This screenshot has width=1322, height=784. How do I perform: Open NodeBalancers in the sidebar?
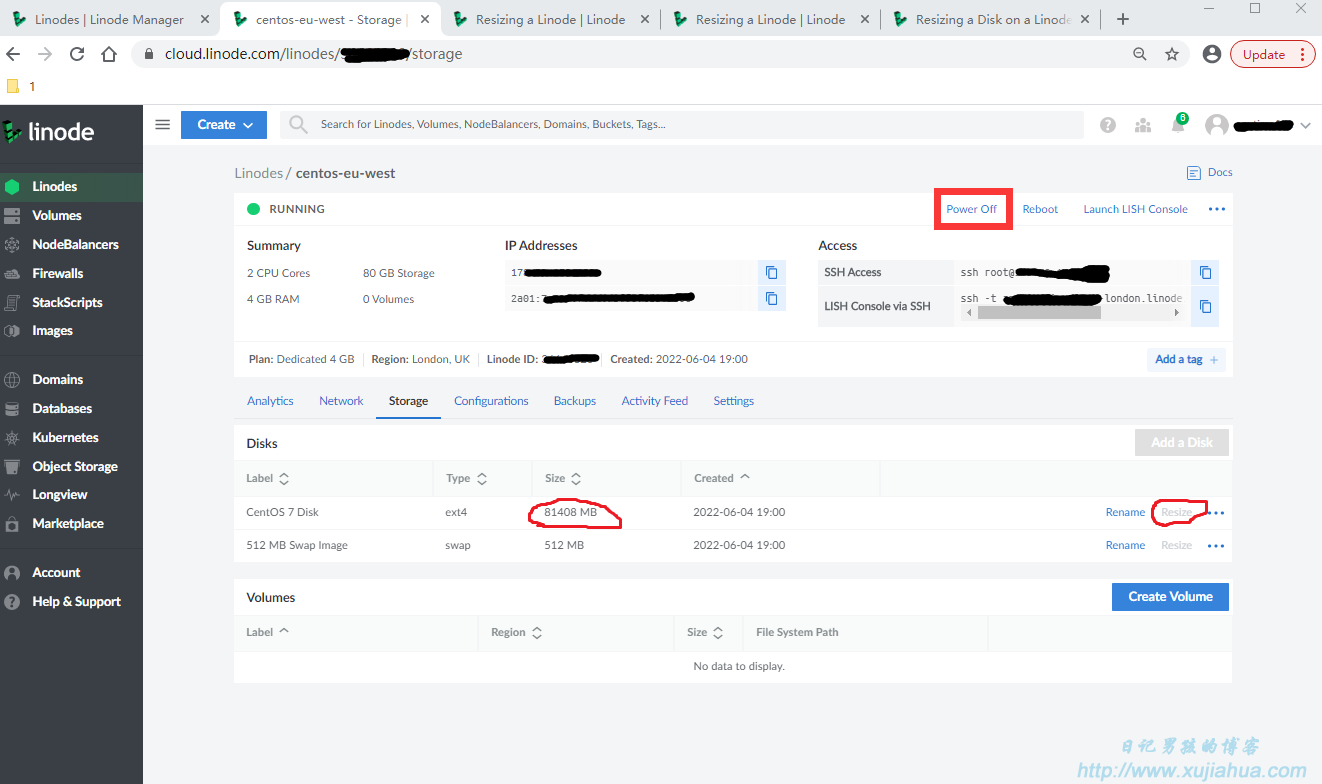[71, 244]
